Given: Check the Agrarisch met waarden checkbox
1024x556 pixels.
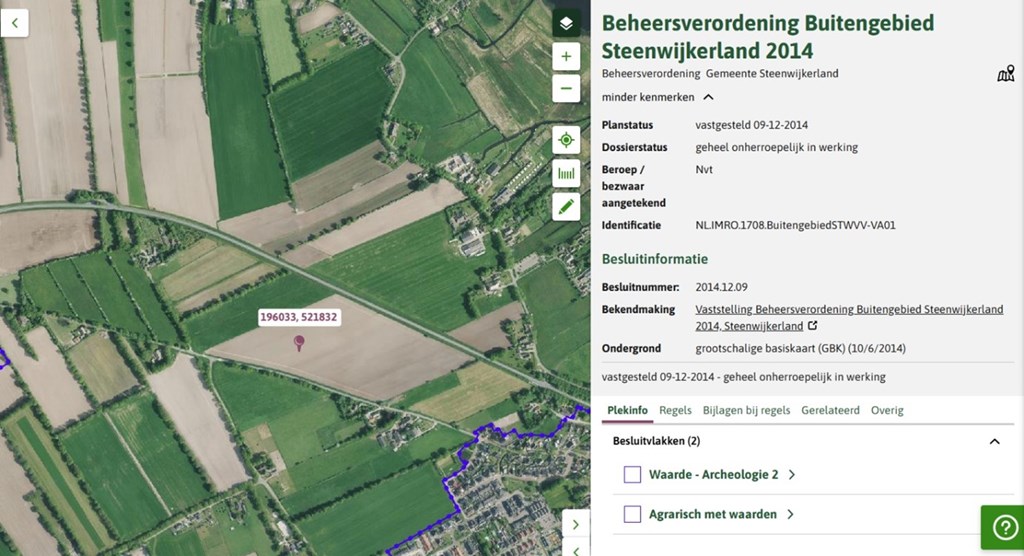Looking at the screenshot, I should 632,514.
